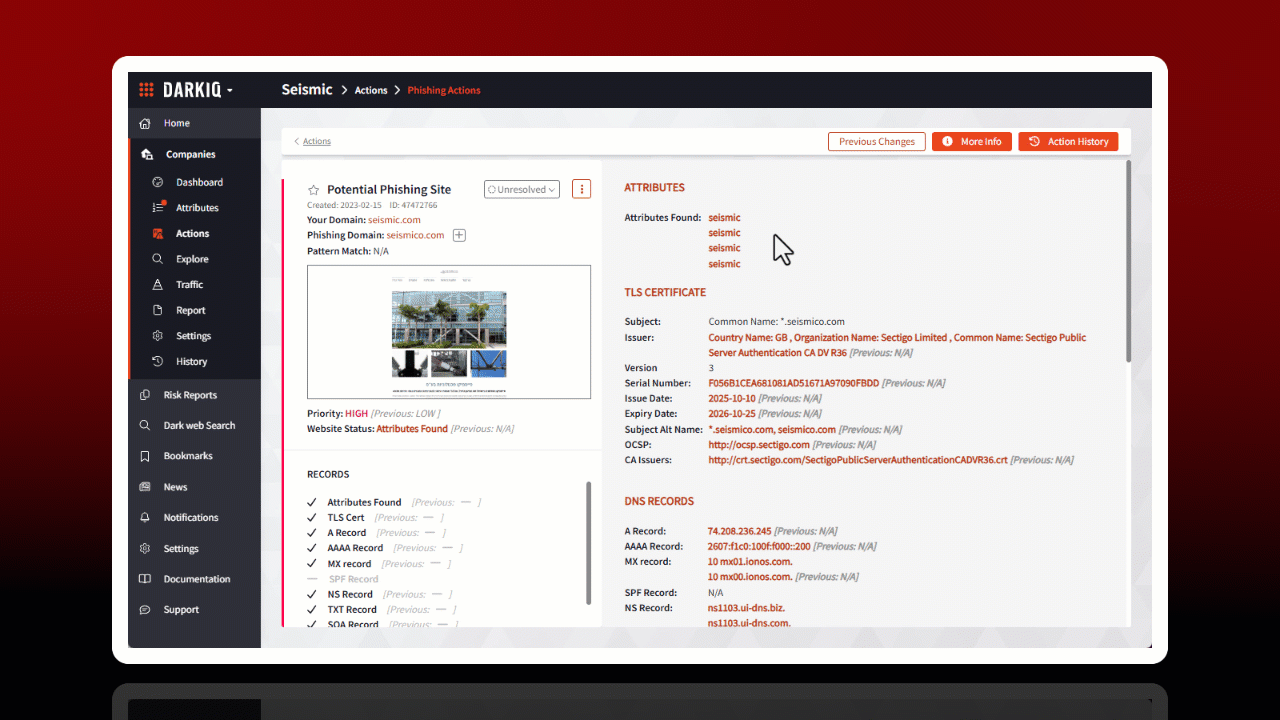Open Notifications in the sidebar
This screenshot has height=720, width=1280.
click(x=190, y=518)
